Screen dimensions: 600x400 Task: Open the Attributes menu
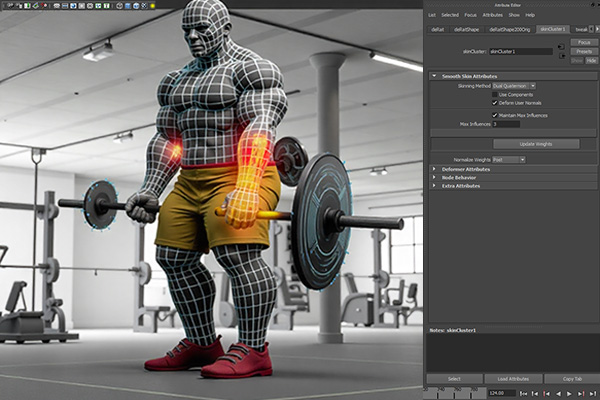coord(492,15)
